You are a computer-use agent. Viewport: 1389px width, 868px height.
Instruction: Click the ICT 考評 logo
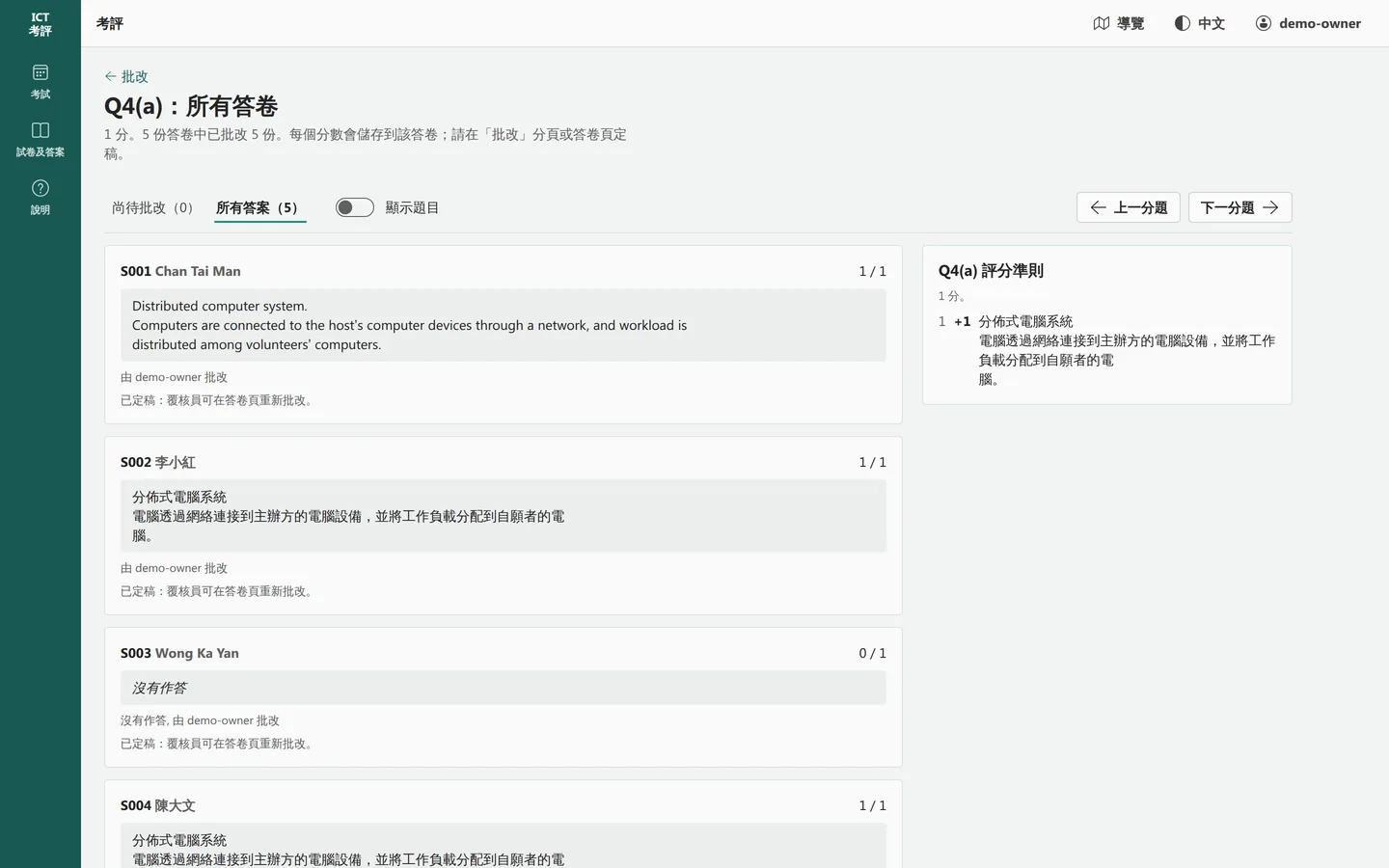click(x=41, y=24)
